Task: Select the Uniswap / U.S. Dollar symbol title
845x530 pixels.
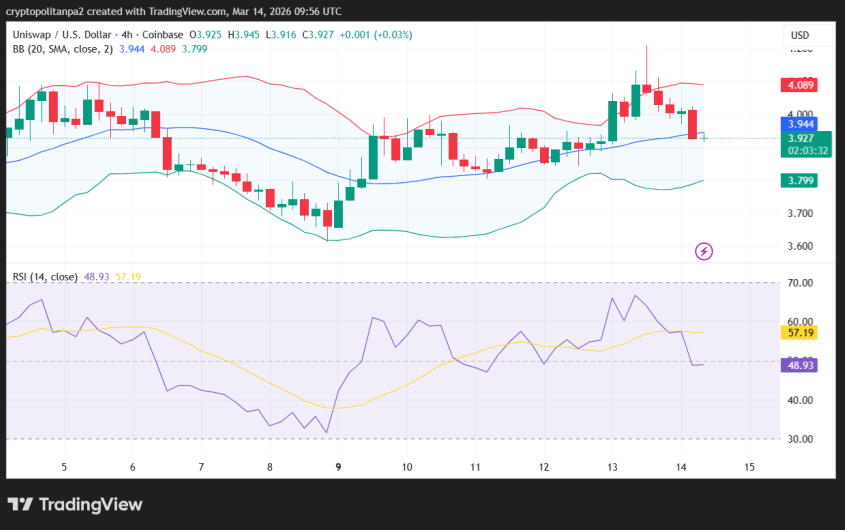Action: 62,35
